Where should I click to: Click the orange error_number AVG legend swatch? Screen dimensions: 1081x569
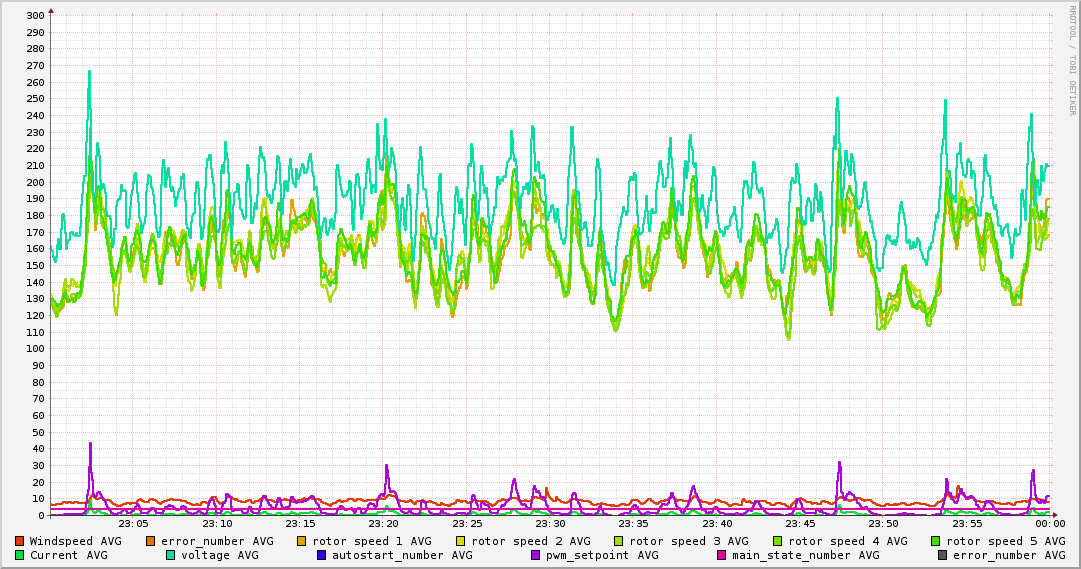point(151,541)
